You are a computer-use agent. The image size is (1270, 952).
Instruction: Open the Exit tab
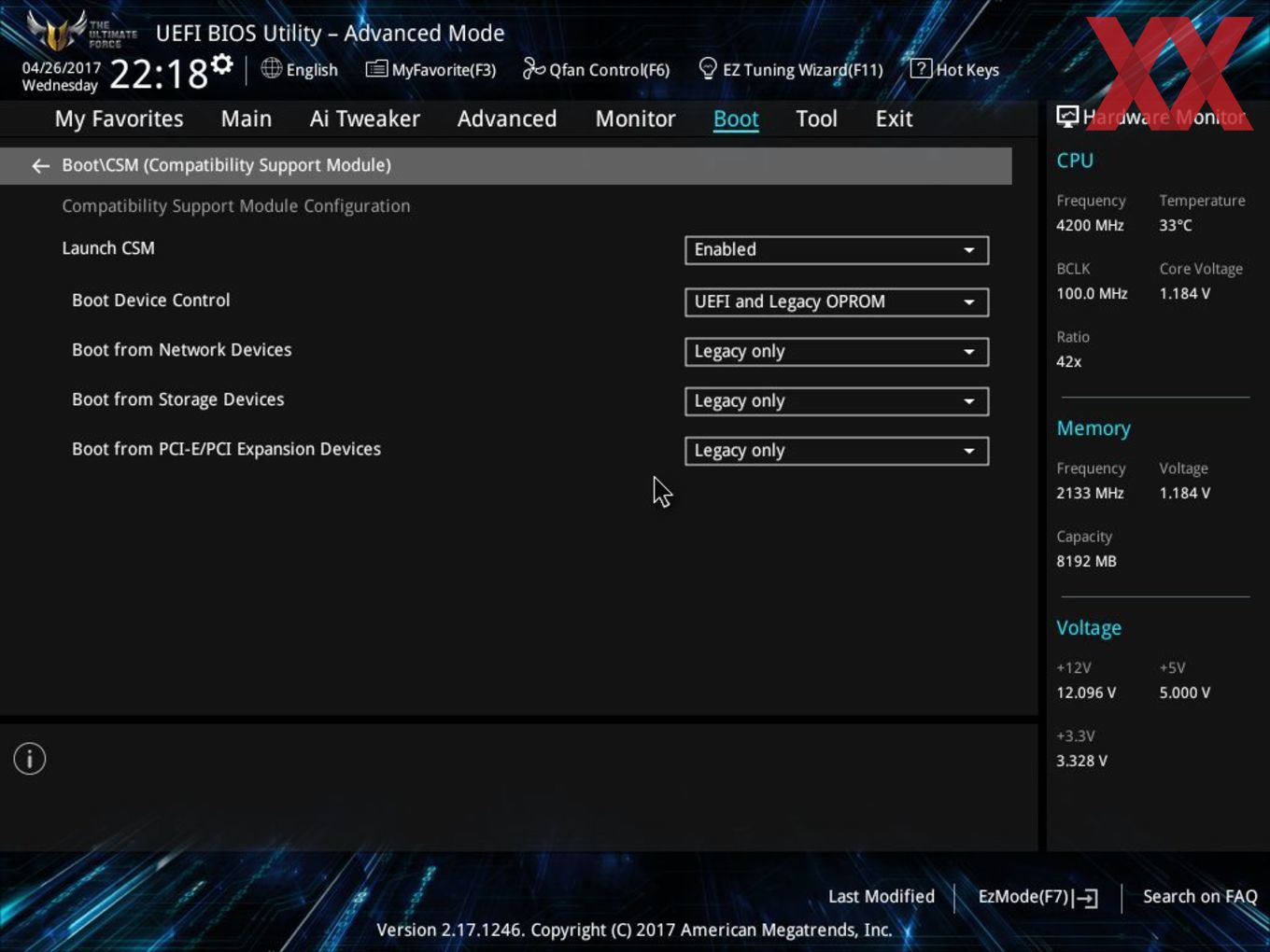pyautogui.click(x=894, y=119)
